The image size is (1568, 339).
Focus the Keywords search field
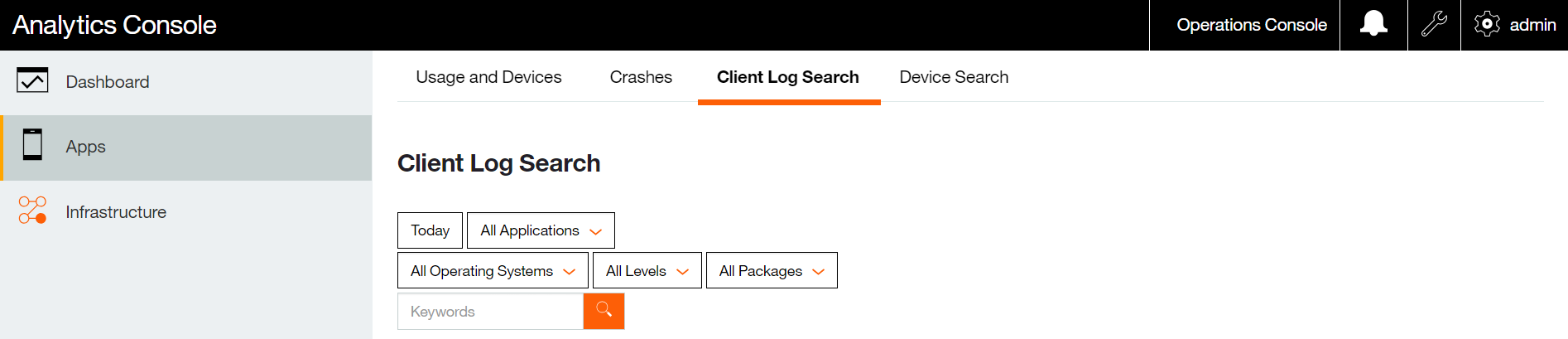tap(491, 312)
